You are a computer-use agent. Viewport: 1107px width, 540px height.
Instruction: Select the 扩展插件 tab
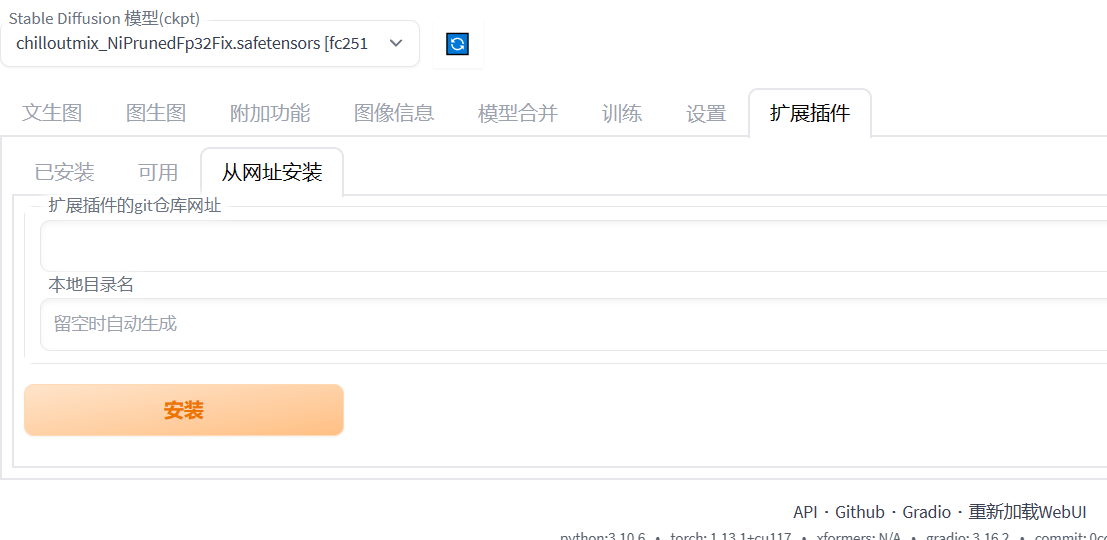[x=810, y=113]
